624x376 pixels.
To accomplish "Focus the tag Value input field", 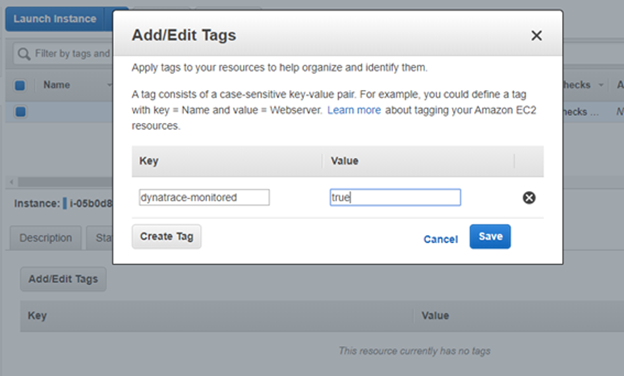I will [395, 197].
